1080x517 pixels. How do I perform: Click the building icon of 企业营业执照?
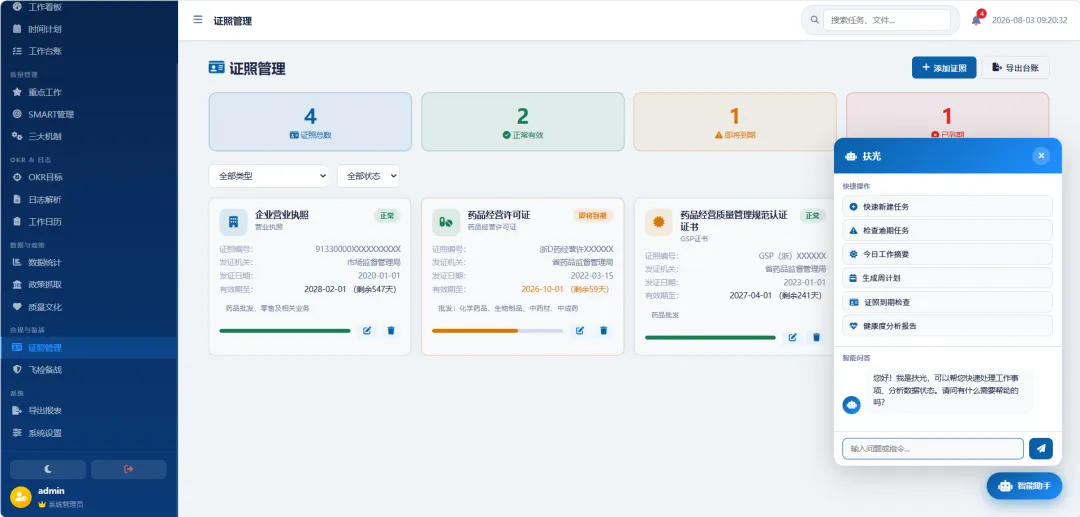coord(233,222)
